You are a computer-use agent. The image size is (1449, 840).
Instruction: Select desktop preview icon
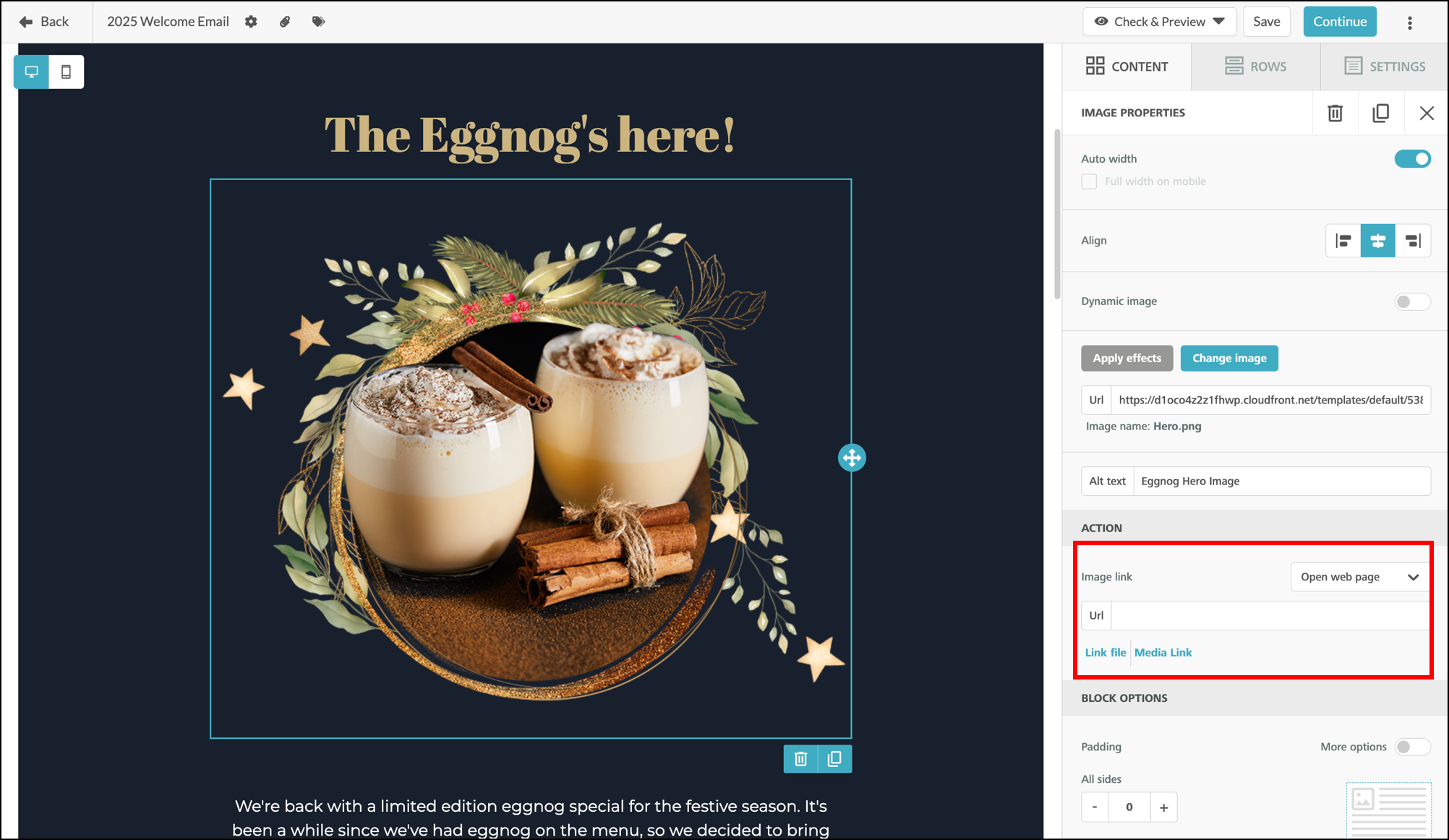coord(32,72)
